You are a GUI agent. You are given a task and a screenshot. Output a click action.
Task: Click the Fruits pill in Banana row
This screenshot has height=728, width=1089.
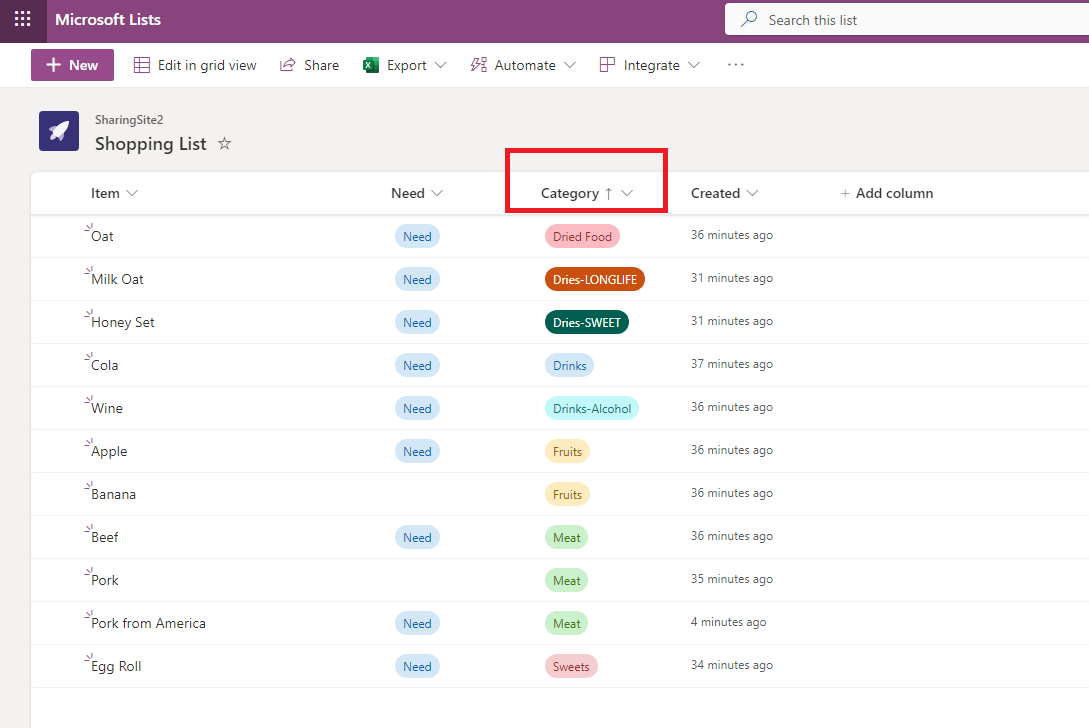[567, 495]
